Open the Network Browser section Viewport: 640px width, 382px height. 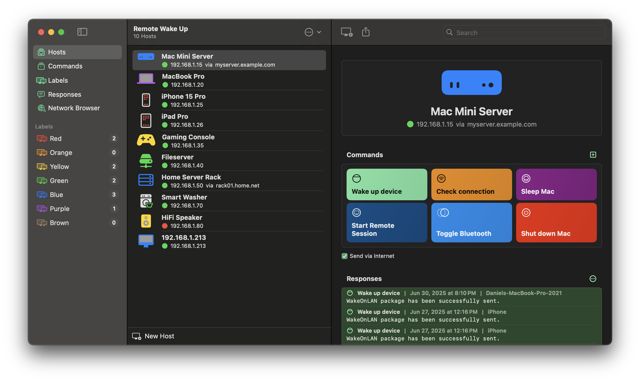pos(78,108)
